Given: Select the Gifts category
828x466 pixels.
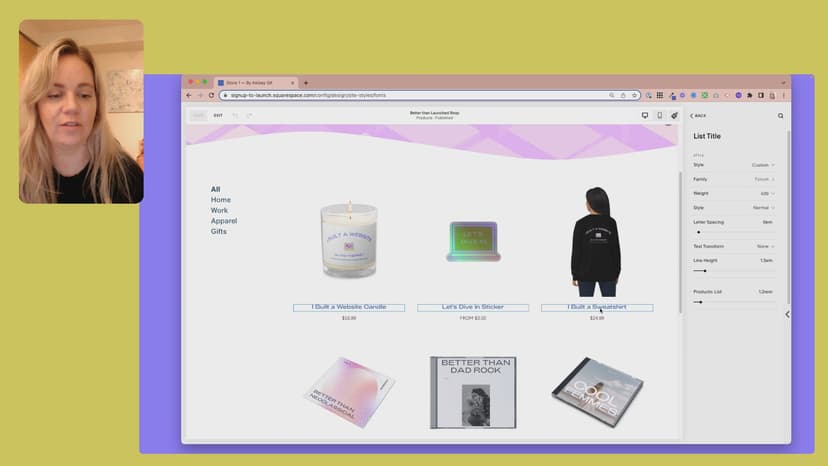Looking at the screenshot, I should (218, 231).
